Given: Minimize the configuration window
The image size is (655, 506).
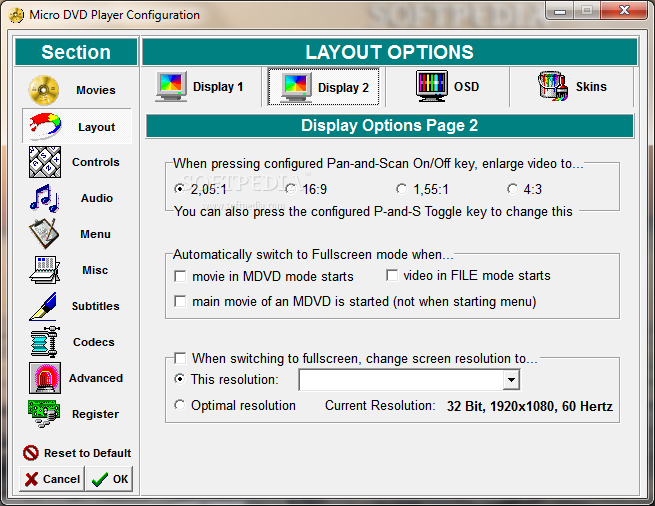Looking at the screenshot, I should pyautogui.click(x=560, y=10).
